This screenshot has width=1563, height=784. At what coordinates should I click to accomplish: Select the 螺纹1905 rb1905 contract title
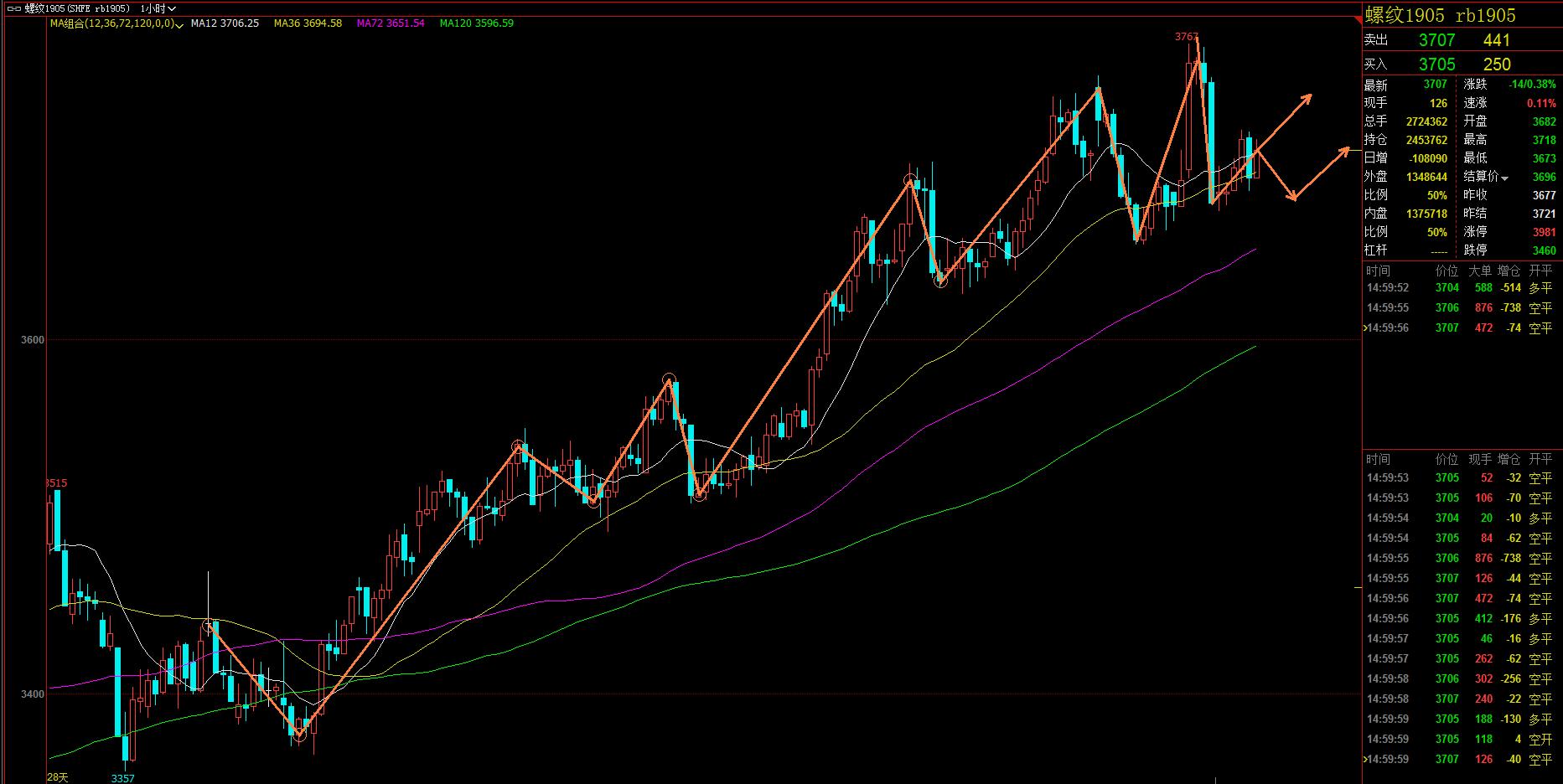point(1440,15)
